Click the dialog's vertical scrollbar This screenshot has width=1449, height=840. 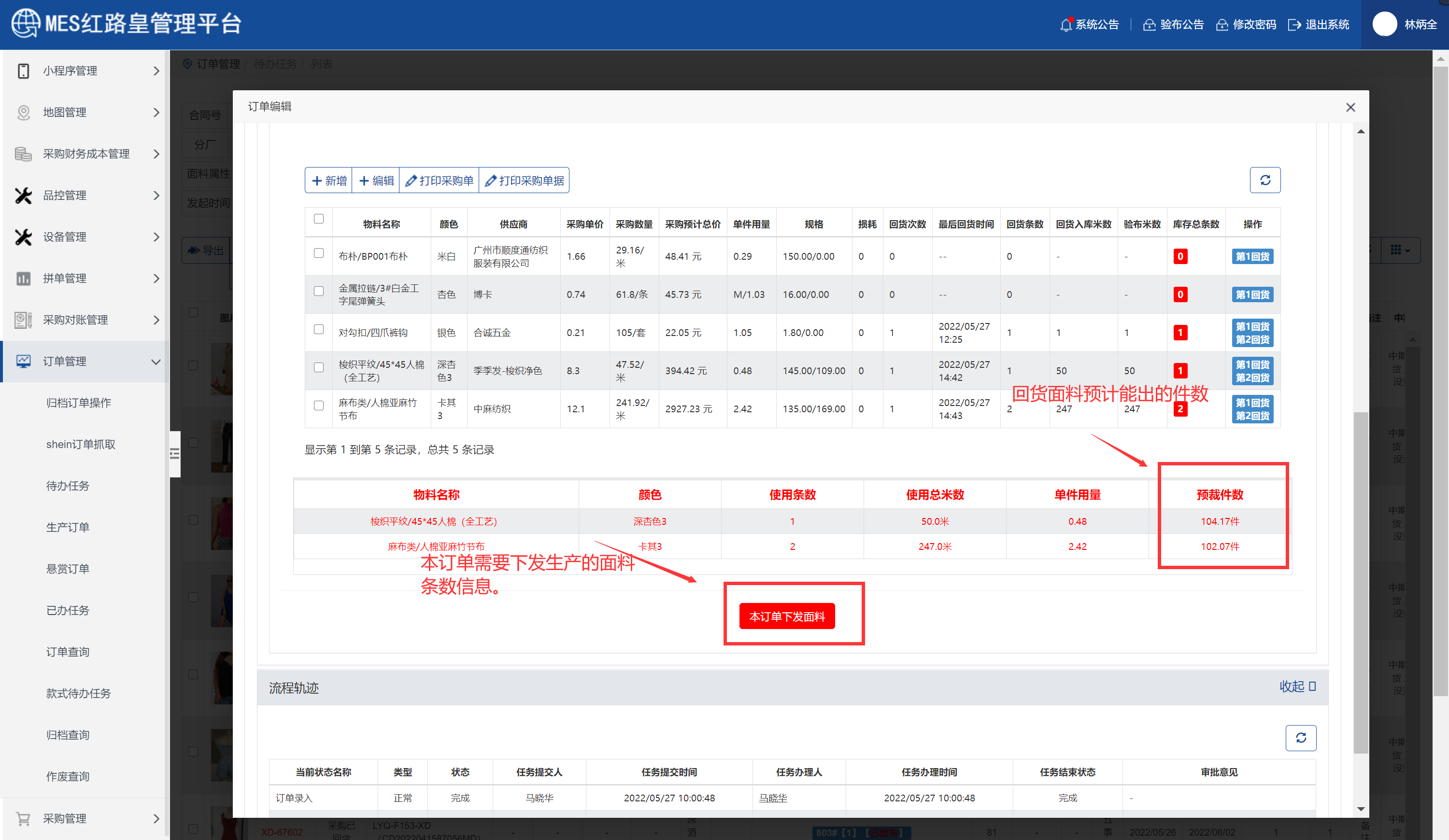(1361, 580)
